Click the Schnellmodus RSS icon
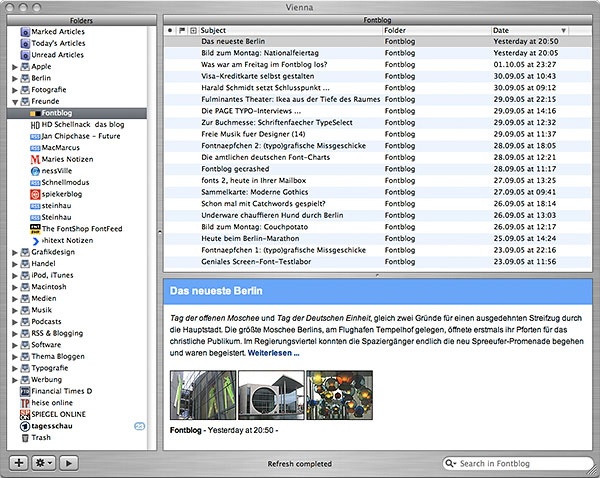This screenshot has width=600, height=478. pyautogui.click(x=35, y=183)
